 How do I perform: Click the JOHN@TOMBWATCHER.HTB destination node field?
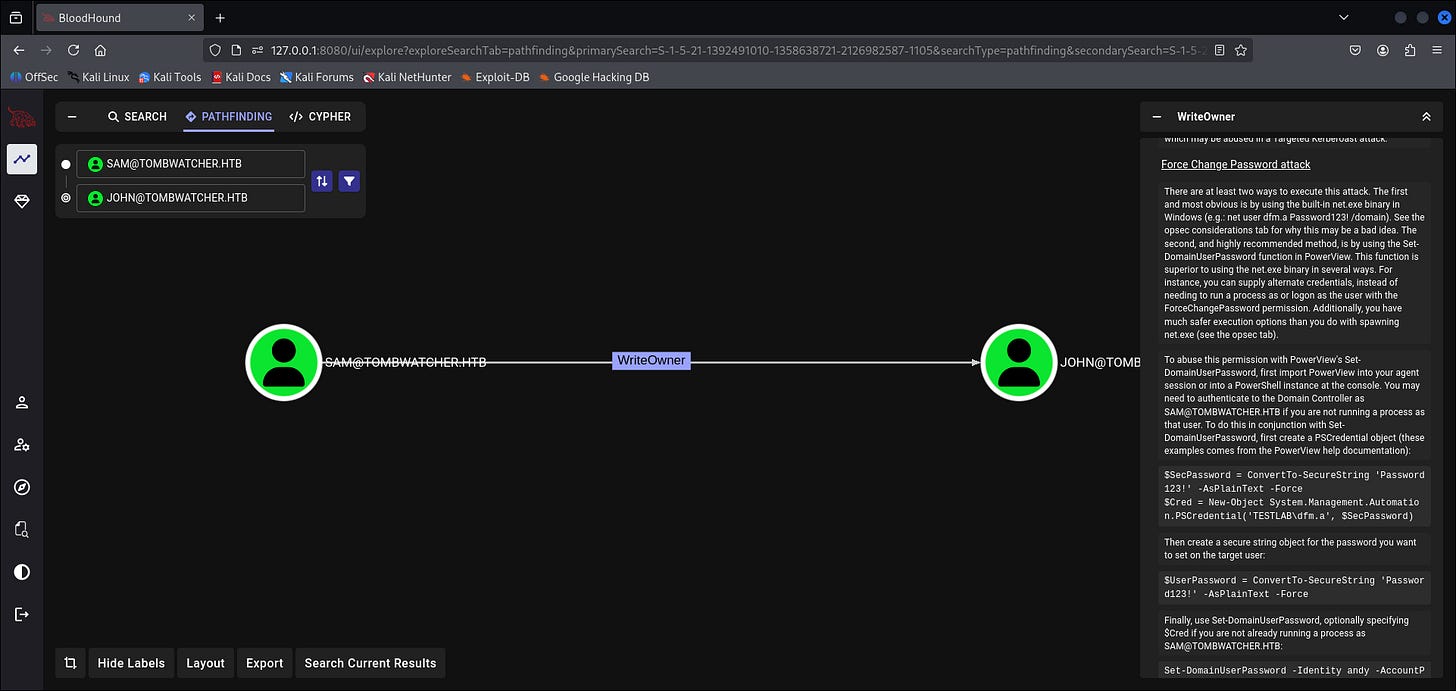click(x=191, y=198)
